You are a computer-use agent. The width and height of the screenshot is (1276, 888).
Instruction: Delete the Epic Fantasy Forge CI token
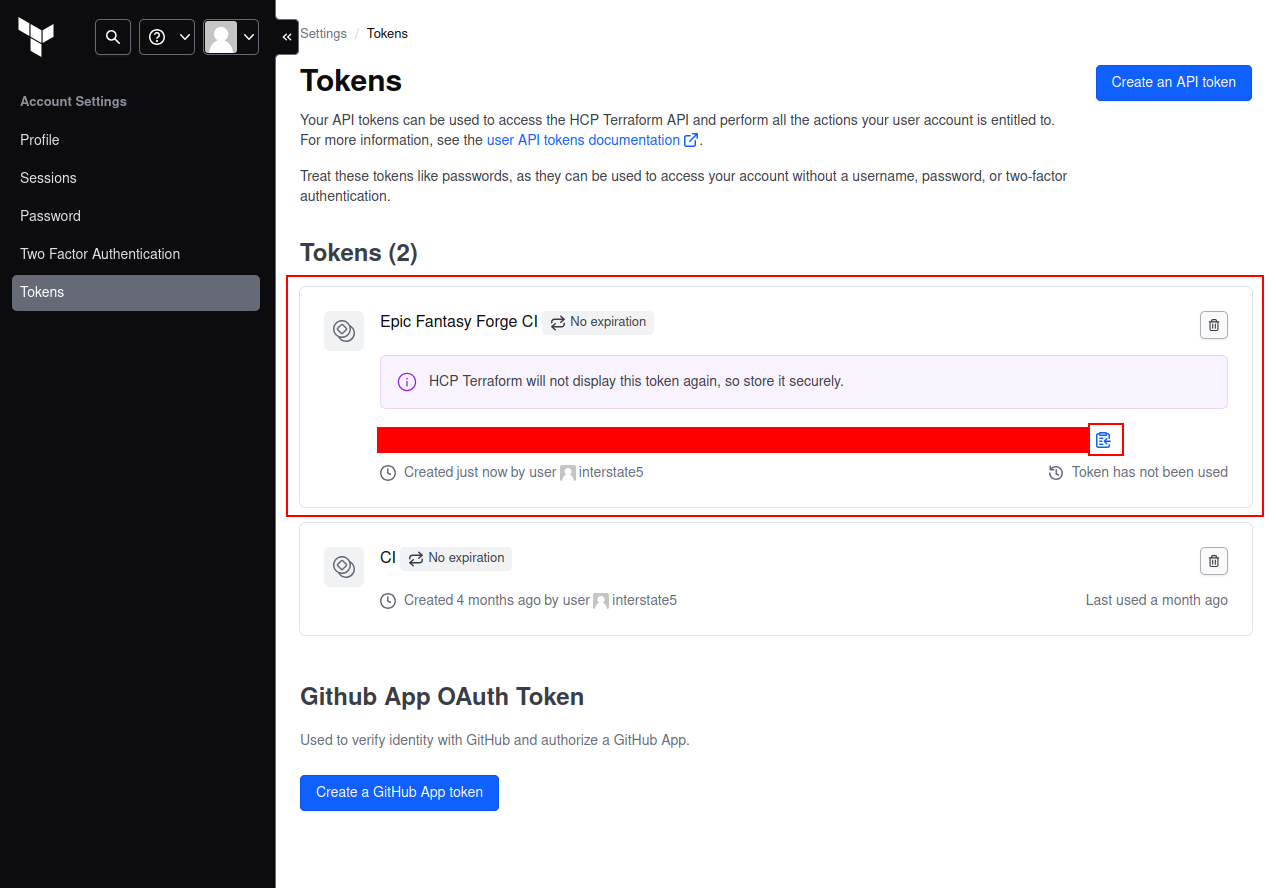pos(1214,325)
